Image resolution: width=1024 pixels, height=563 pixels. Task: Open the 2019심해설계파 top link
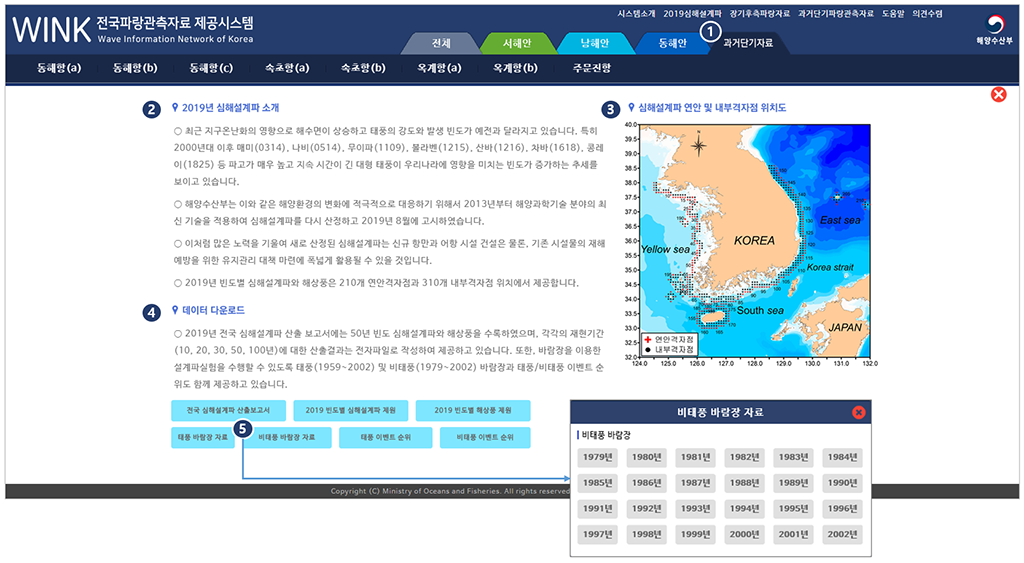[x=692, y=14]
